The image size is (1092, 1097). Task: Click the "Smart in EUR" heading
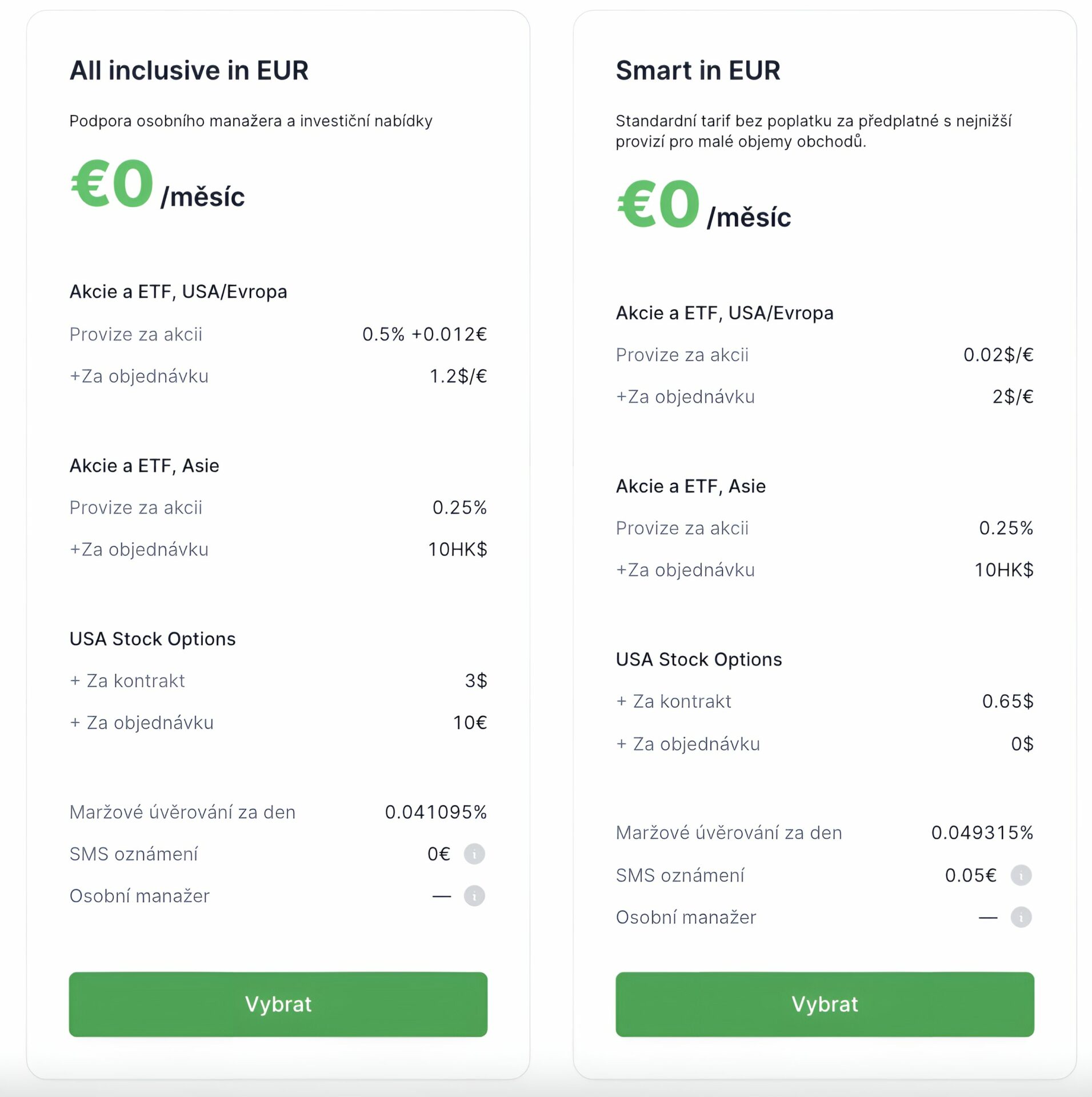click(698, 71)
